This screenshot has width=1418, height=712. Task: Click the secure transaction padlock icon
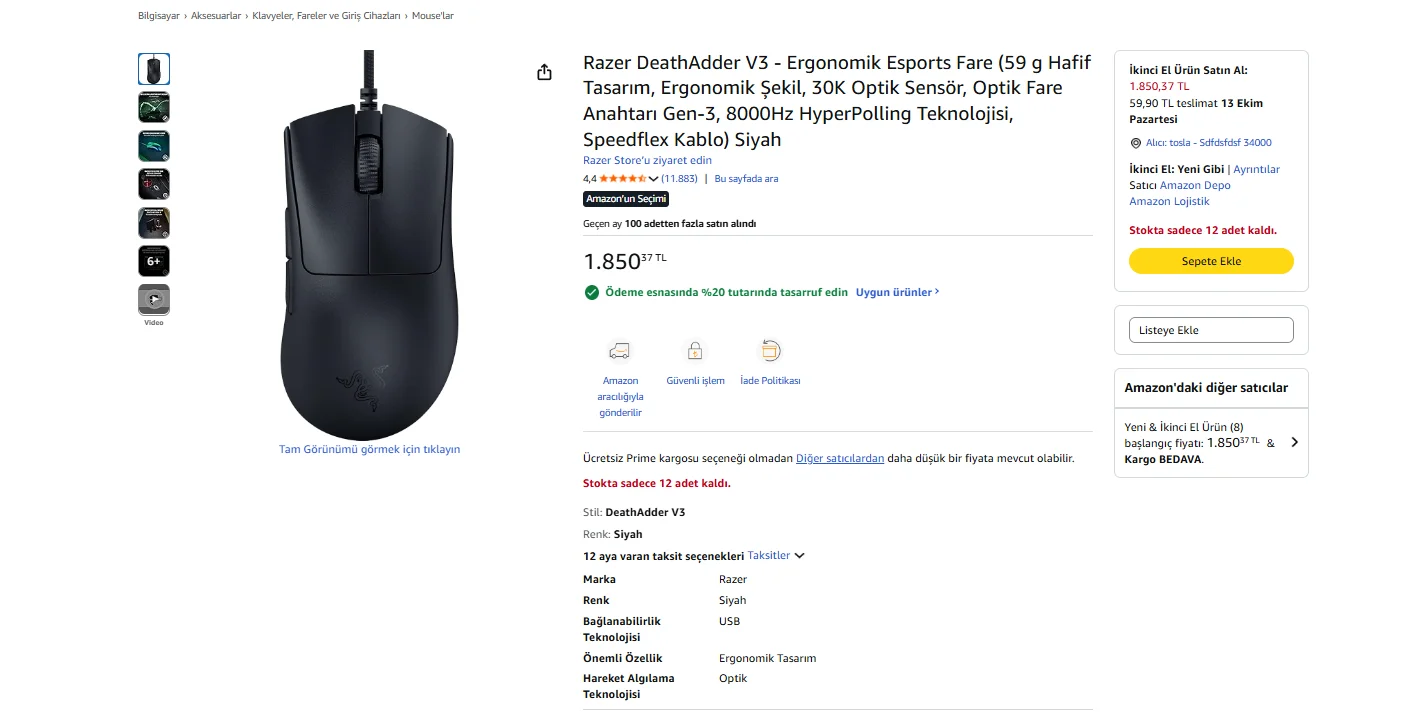coord(695,351)
